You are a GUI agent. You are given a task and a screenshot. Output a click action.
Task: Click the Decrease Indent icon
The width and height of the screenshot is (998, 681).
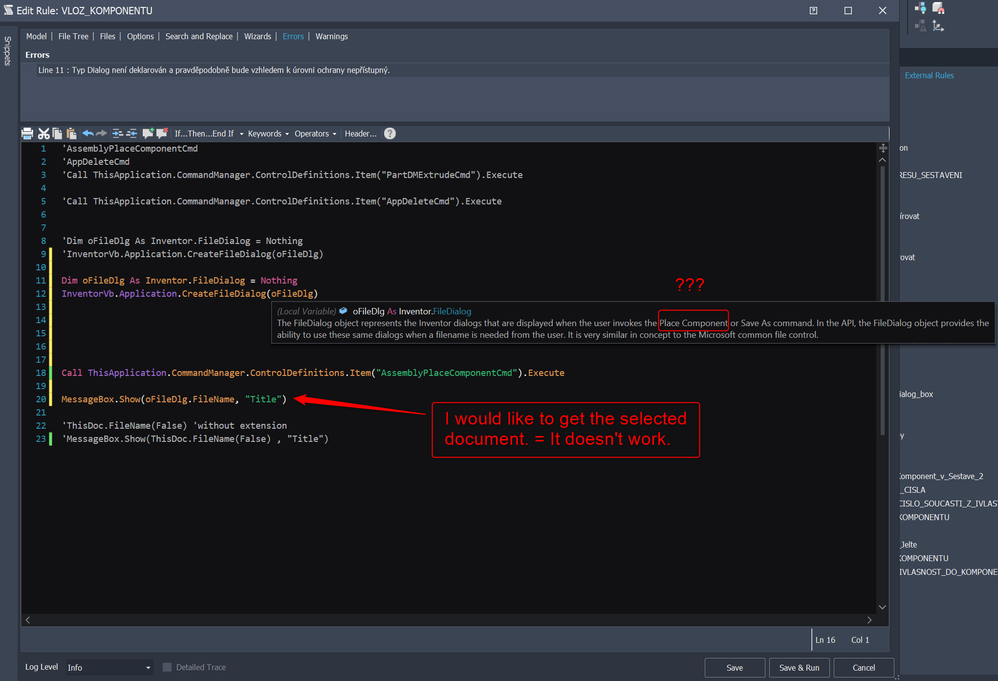[131, 134]
